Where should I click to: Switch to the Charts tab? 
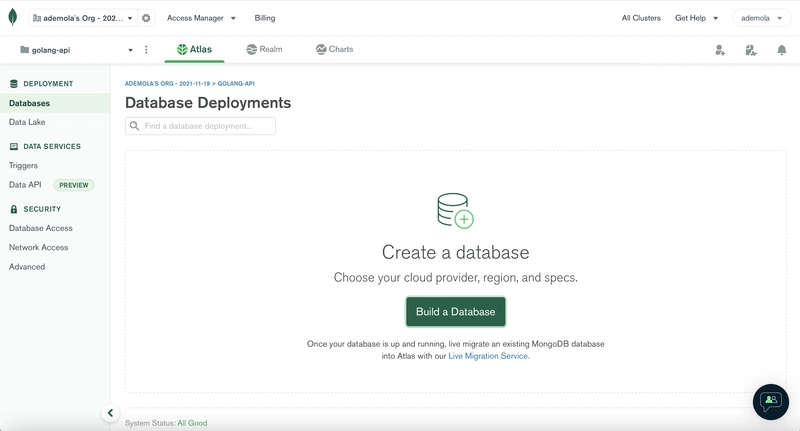tap(334, 49)
